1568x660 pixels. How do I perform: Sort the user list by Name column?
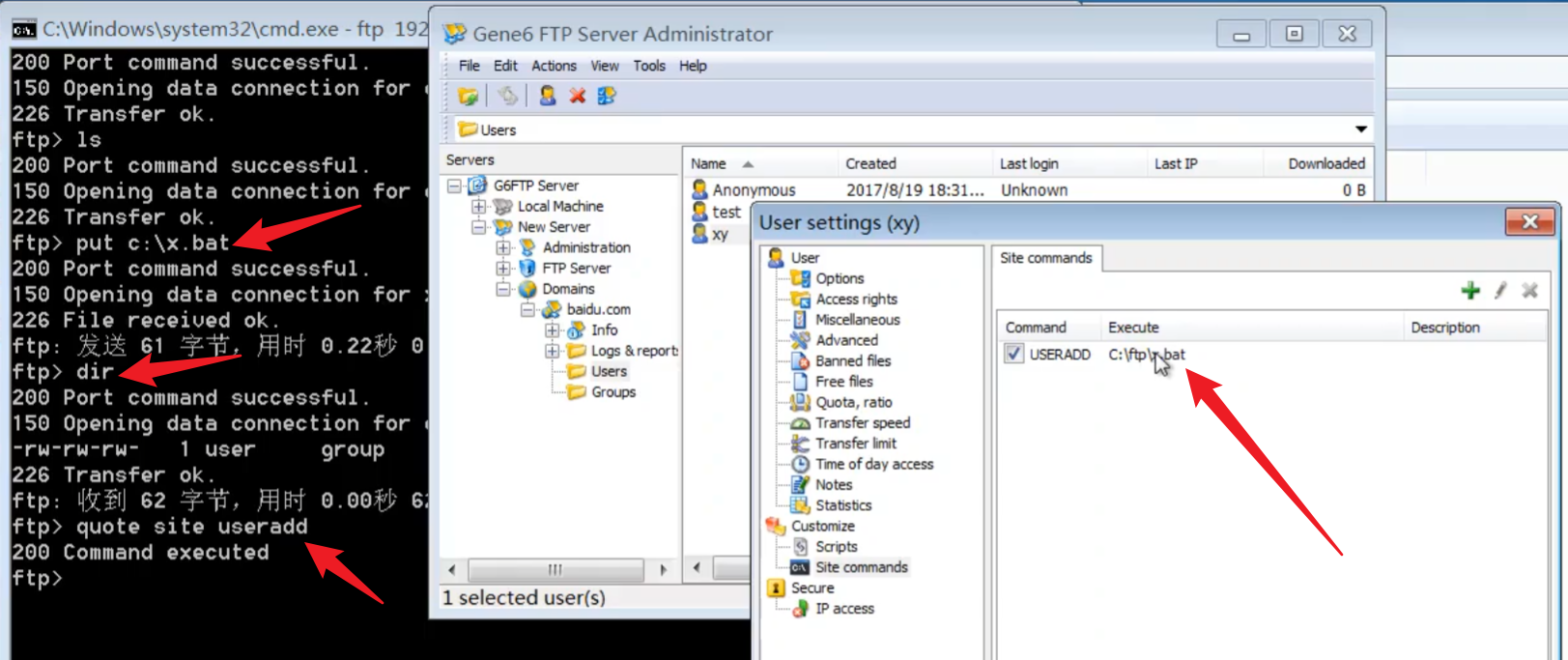708,164
